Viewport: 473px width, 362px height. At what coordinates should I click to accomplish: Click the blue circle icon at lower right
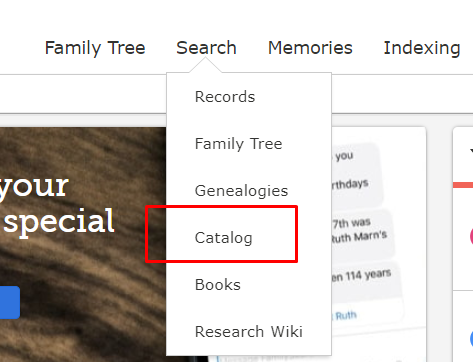pyautogui.click(x=471, y=339)
